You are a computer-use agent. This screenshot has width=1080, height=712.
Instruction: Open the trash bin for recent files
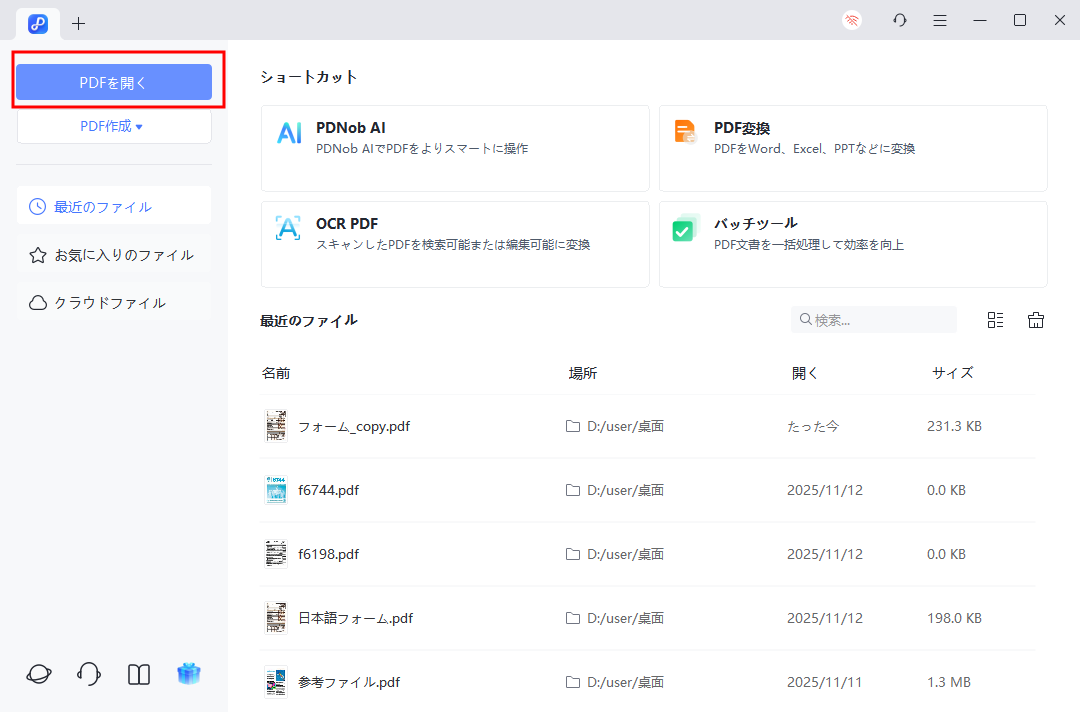click(1036, 319)
